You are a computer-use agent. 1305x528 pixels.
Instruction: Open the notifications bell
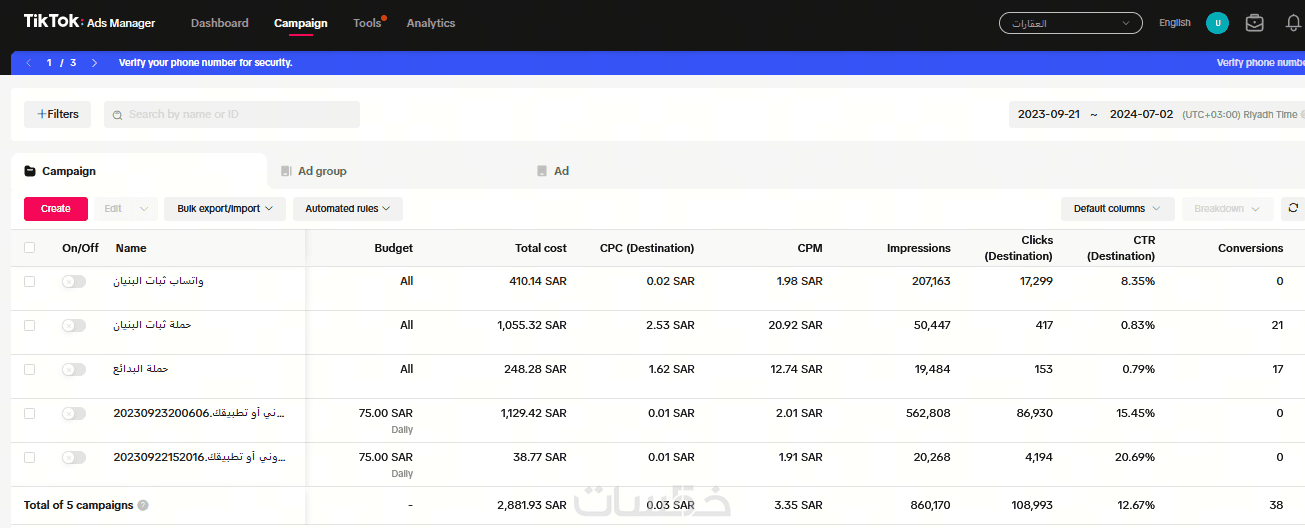point(1293,23)
